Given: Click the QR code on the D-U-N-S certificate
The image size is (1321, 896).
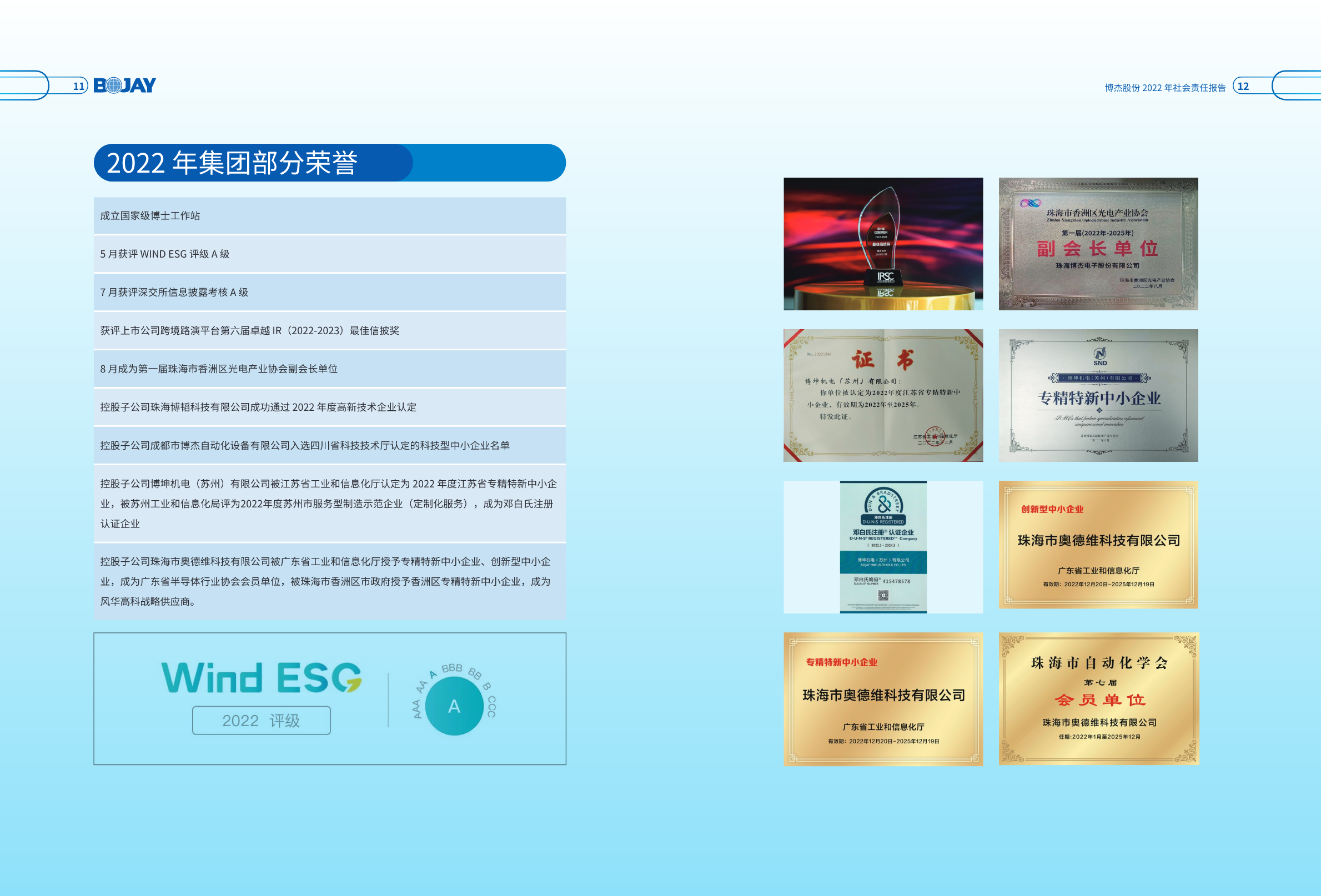Looking at the screenshot, I should [883, 596].
